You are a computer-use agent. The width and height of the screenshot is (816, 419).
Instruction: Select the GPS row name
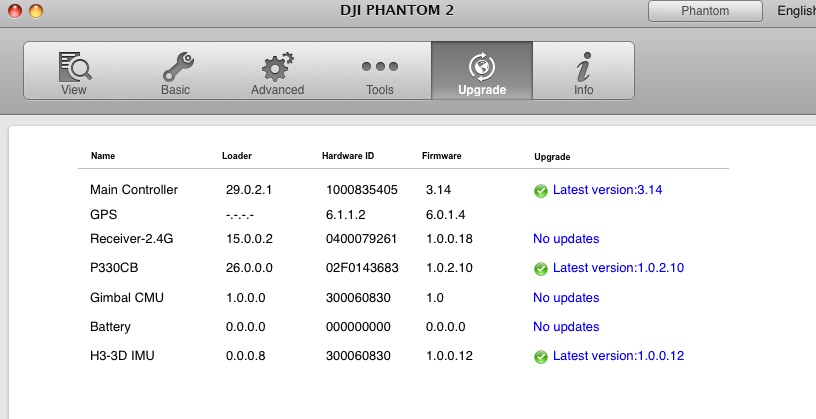click(x=104, y=214)
